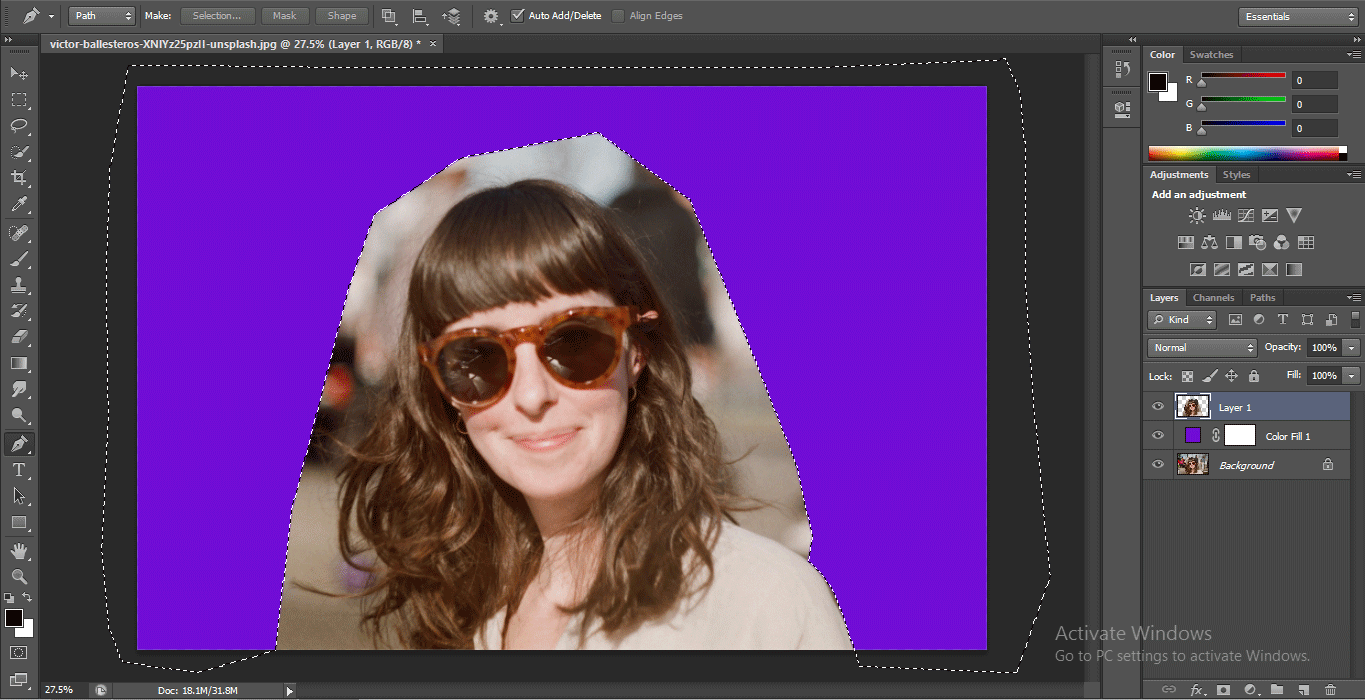Image resolution: width=1365 pixels, height=700 pixels.
Task: Toggle Auto Add/Delete checkbox
Action: (x=517, y=16)
